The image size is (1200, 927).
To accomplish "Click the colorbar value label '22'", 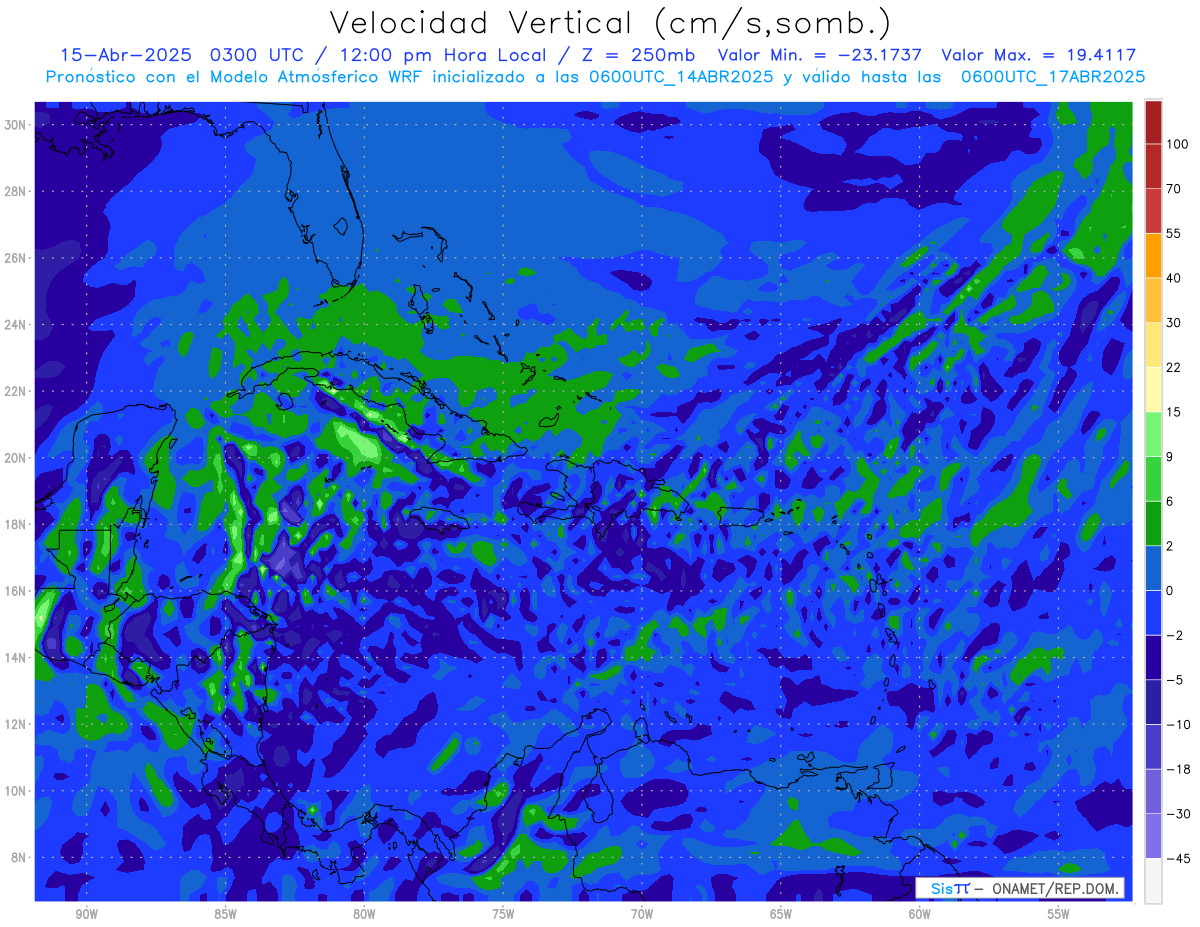I will coord(1174,367).
